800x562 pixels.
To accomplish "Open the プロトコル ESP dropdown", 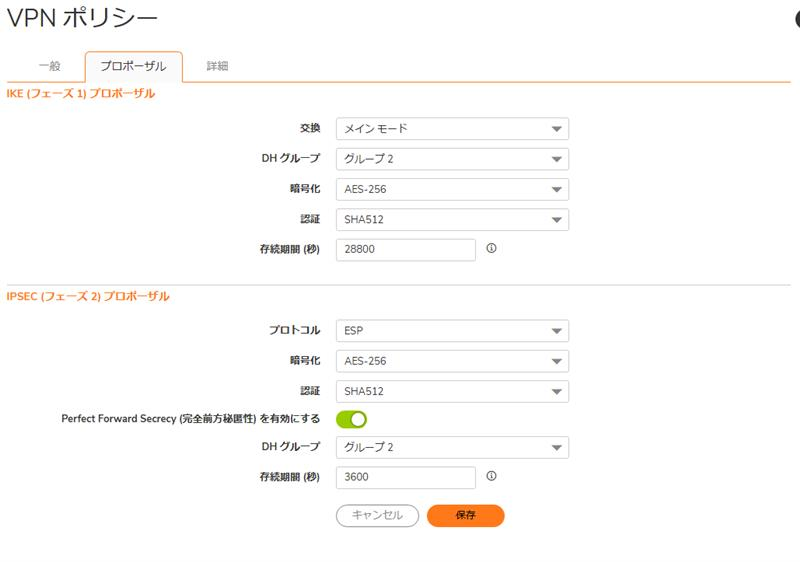I will [452, 330].
